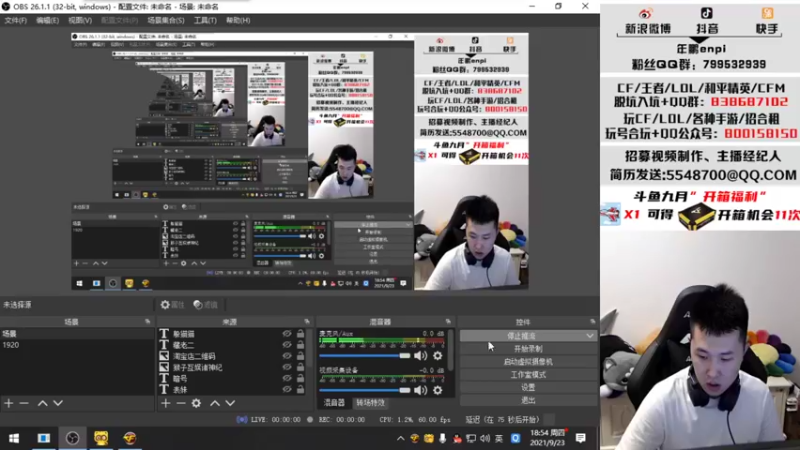The height and width of the screenshot is (450, 800).
Task: Click 退出 to exit OBS
Action: 528,400
